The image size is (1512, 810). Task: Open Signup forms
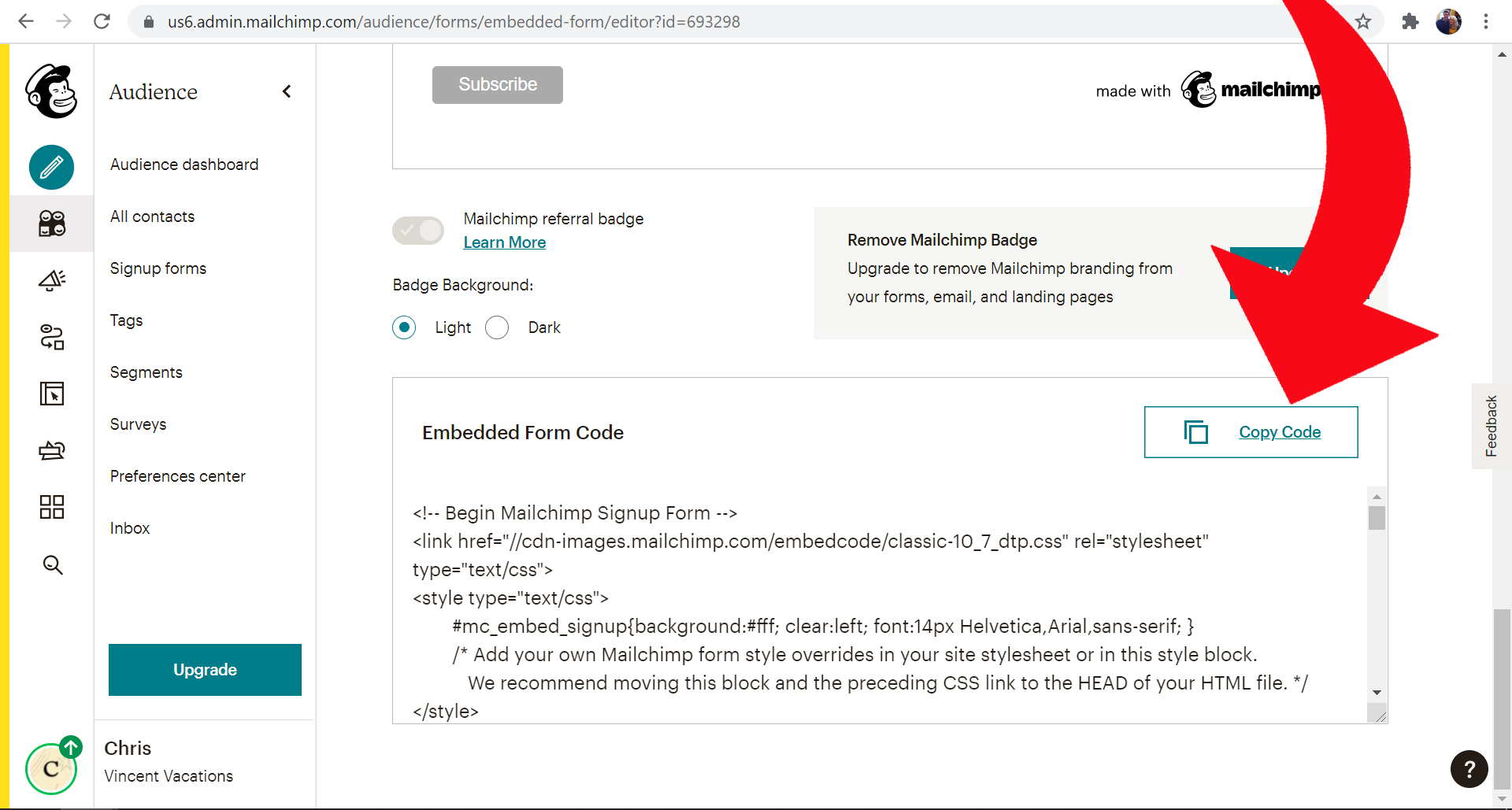(157, 268)
